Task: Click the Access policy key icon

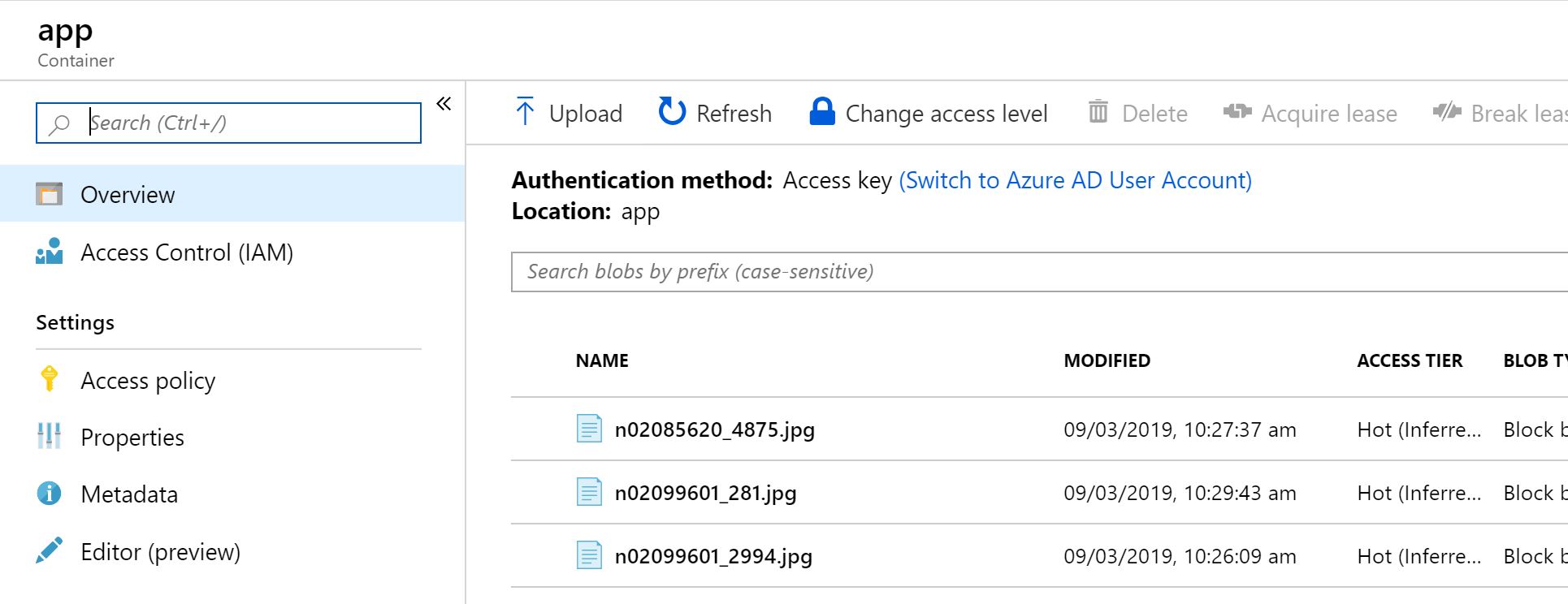Action: click(50, 379)
